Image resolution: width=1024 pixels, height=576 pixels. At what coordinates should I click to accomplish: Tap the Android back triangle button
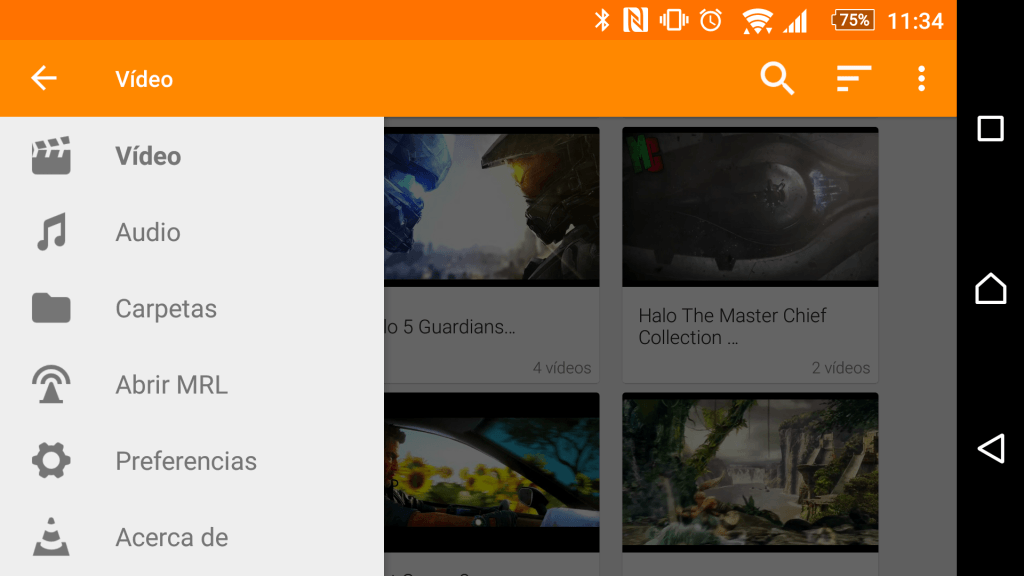pyautogui.click(x=990, y=449)
